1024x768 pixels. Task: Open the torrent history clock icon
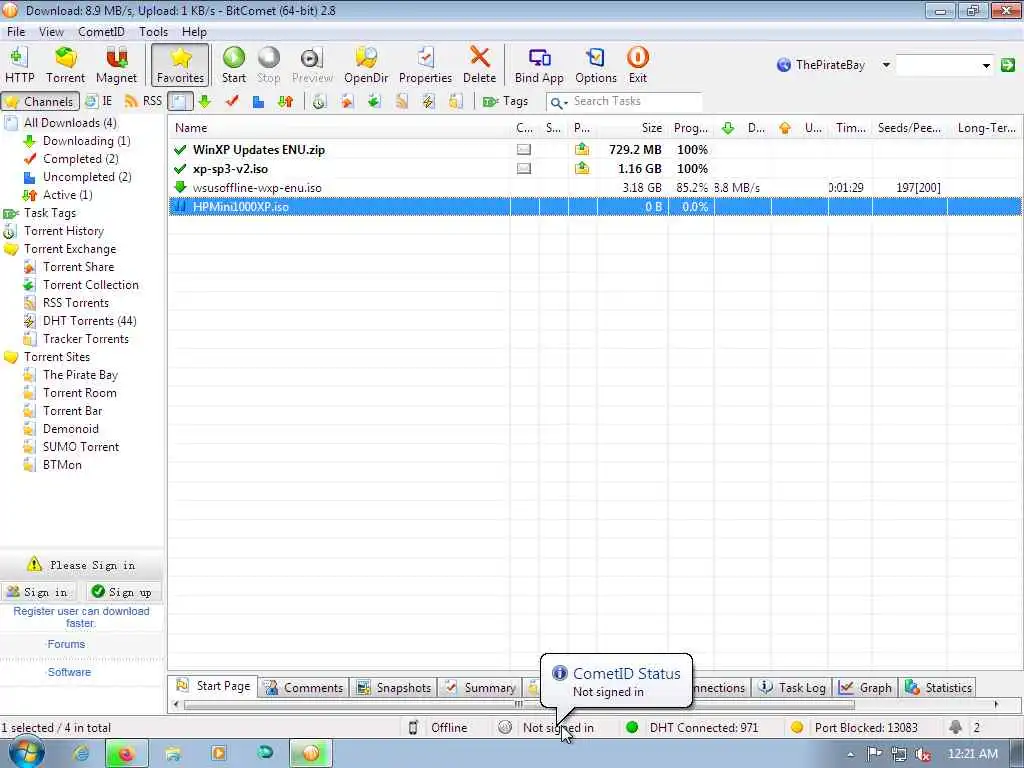319,101
